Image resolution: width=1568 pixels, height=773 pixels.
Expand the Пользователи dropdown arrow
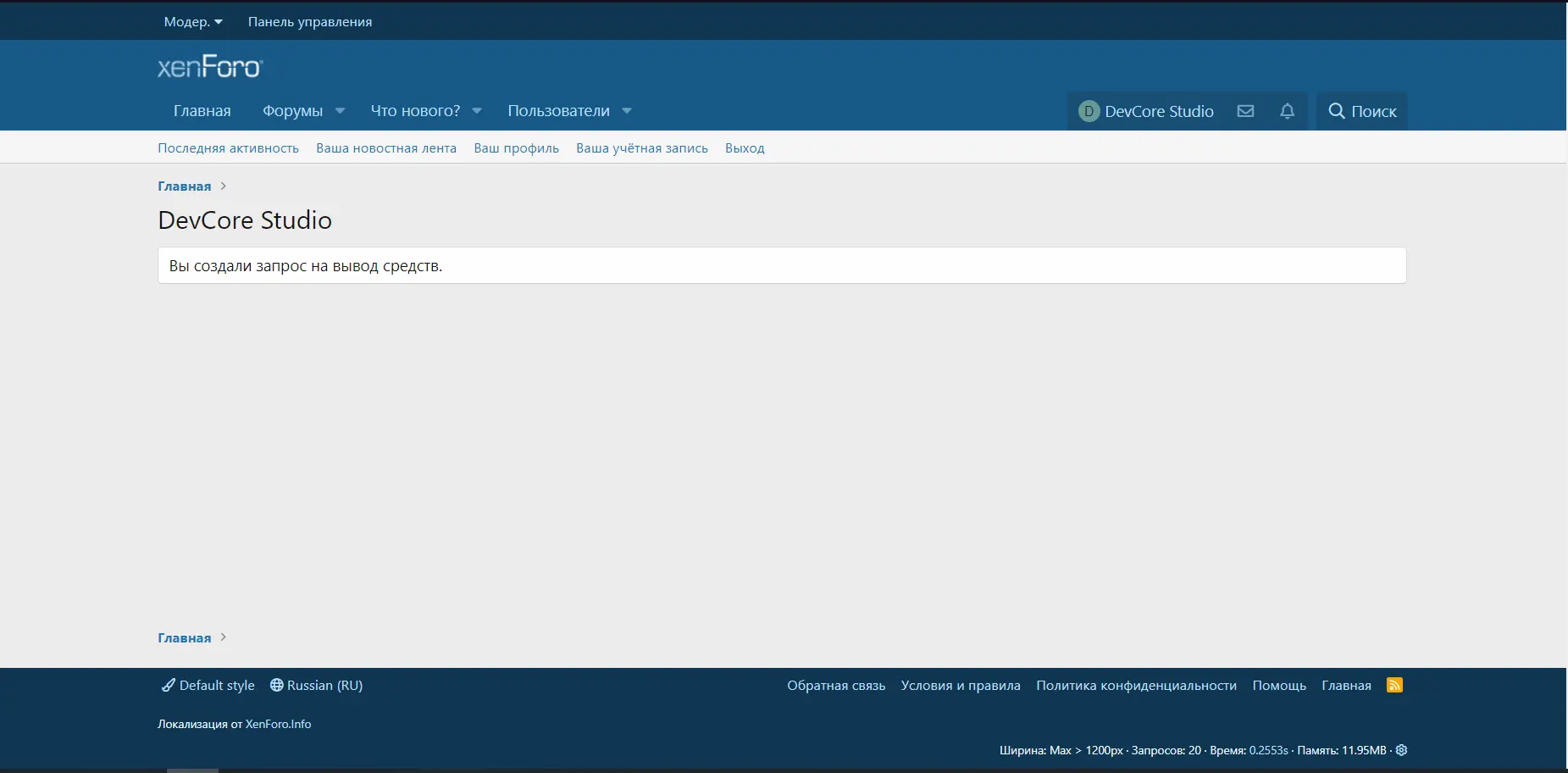(x=627, y=111)
